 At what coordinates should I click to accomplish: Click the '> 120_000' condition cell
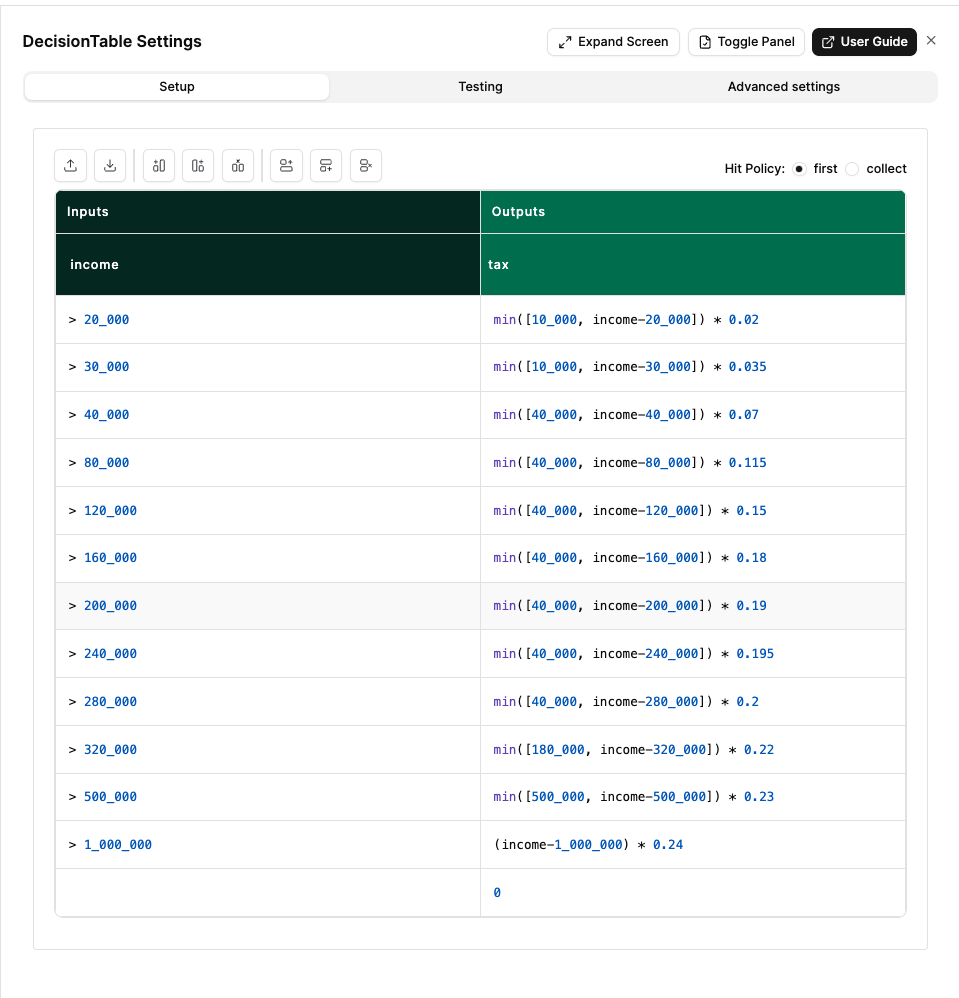[x=268, y=510]
